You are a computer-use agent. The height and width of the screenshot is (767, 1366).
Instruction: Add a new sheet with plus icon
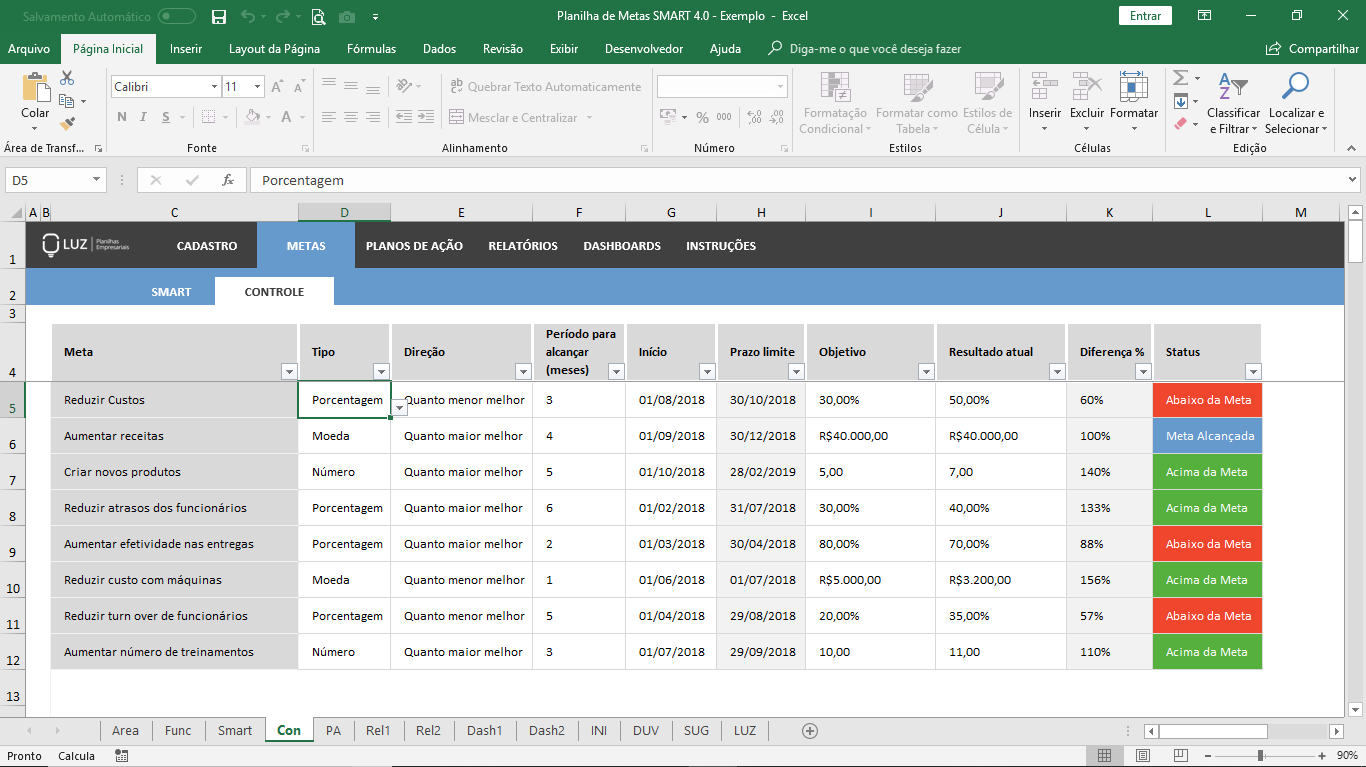[x=810, y=731]
